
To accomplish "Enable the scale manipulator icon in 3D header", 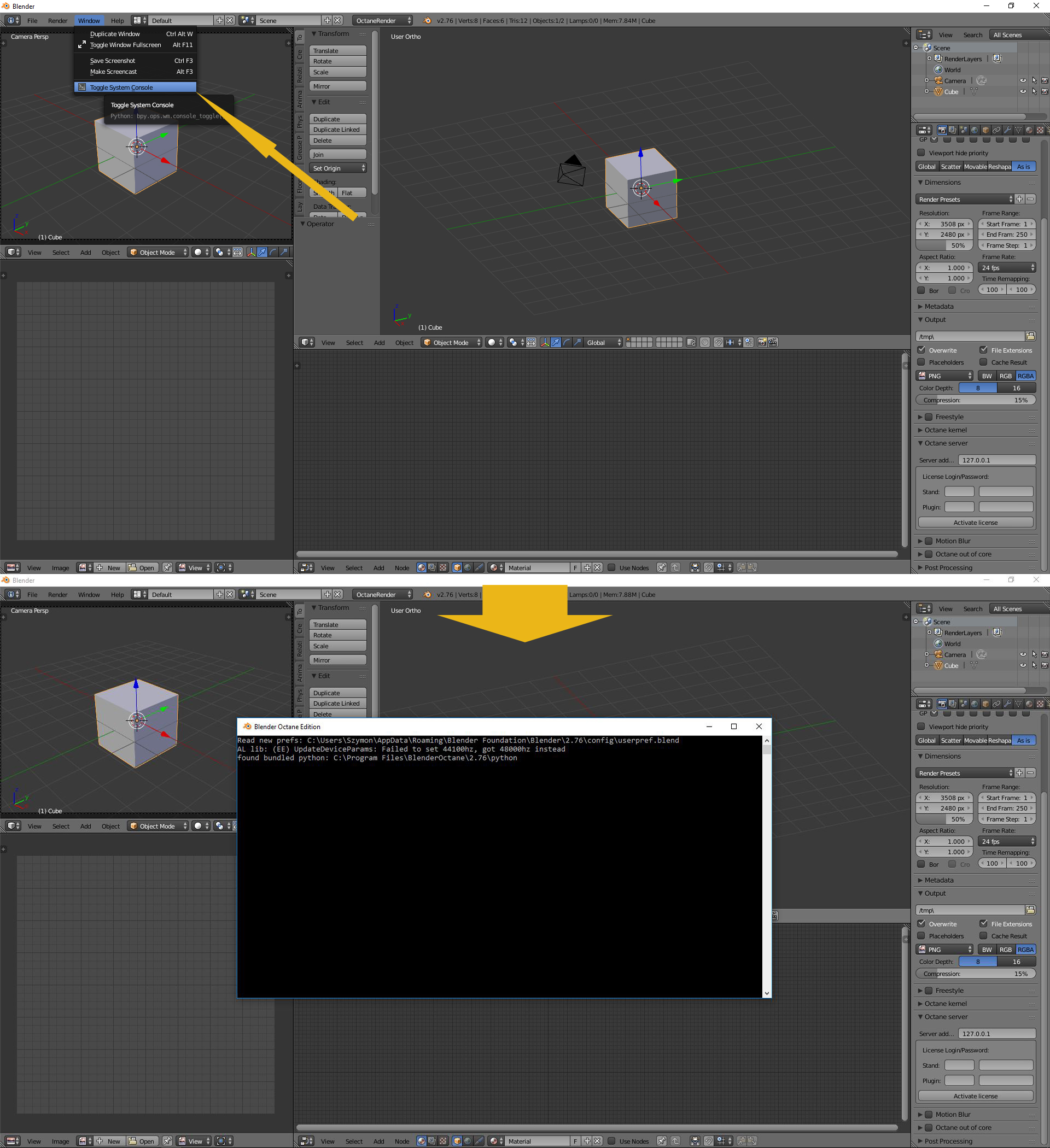I will pos(577,342).
